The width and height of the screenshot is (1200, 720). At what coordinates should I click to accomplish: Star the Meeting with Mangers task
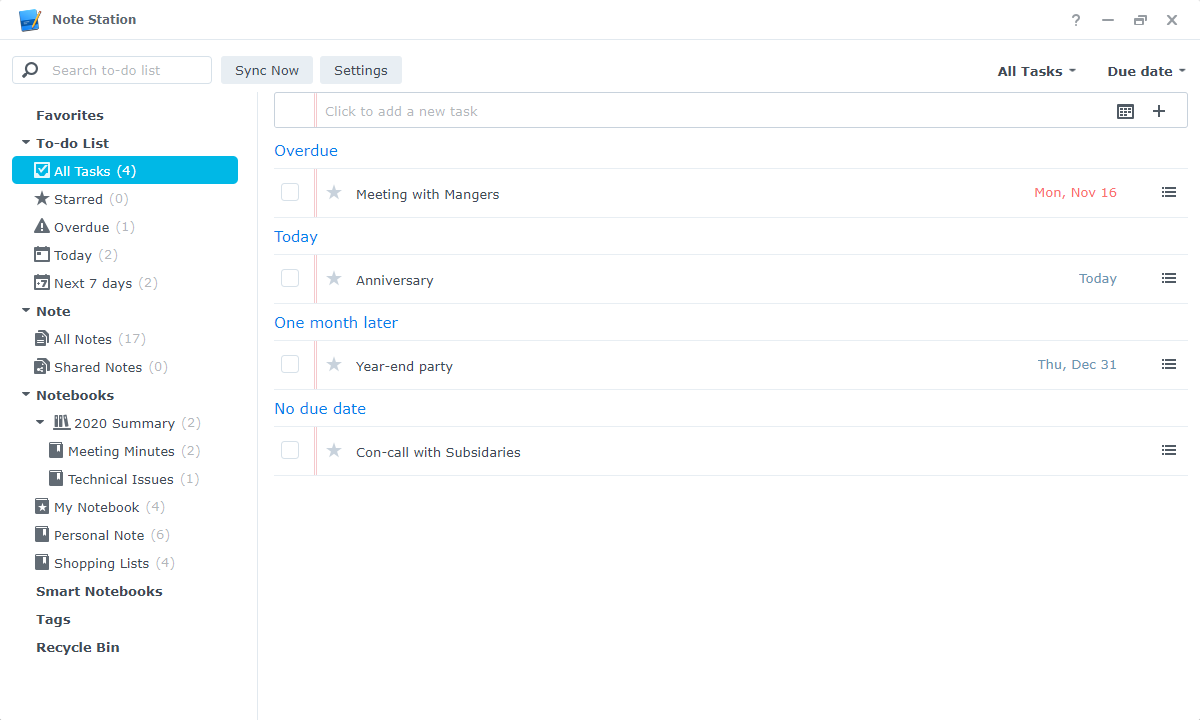coord(334,193)
